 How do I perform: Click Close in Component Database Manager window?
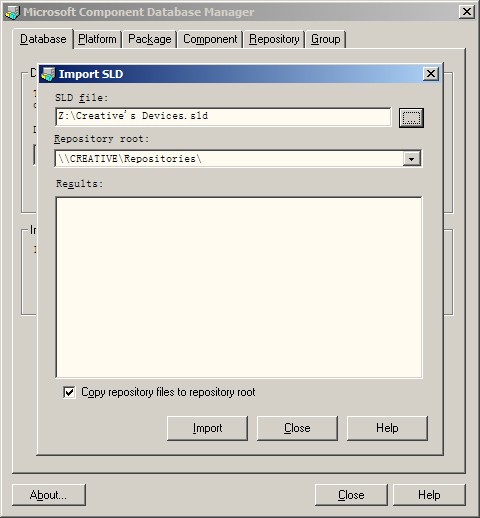tap(351, 495)
